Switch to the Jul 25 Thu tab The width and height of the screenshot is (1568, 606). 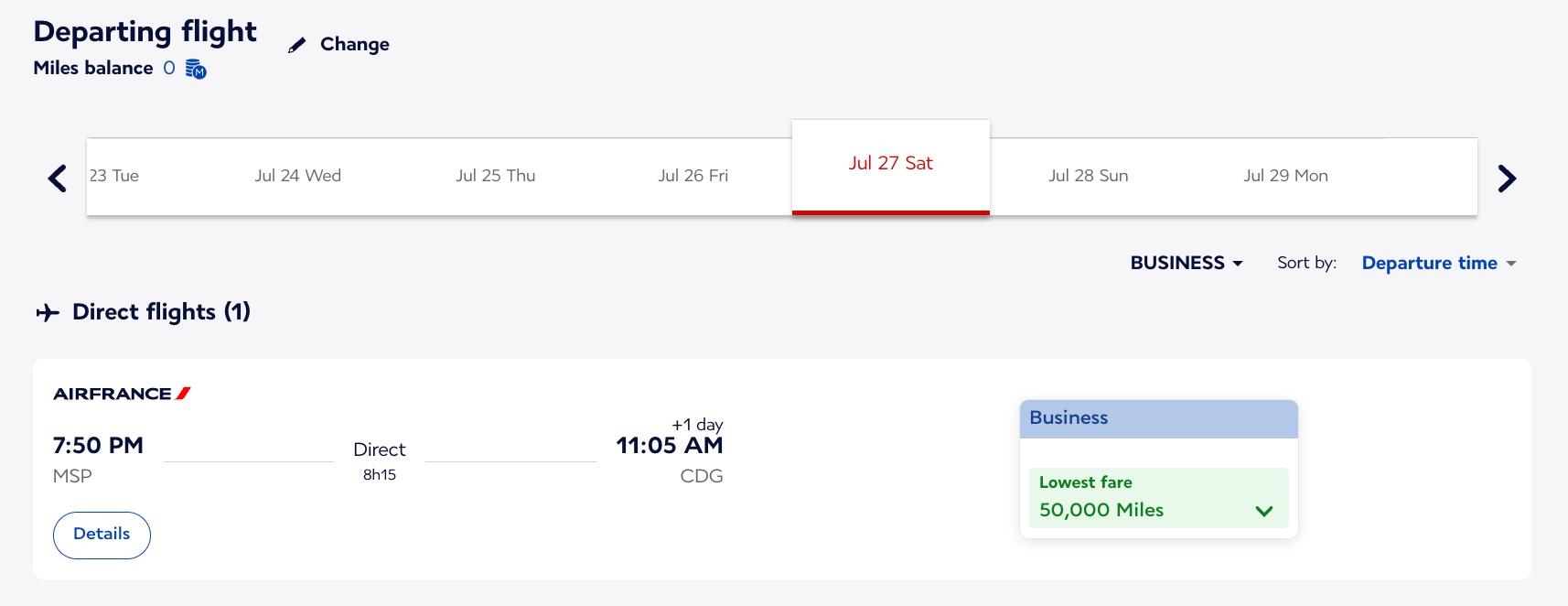point(496,176)
